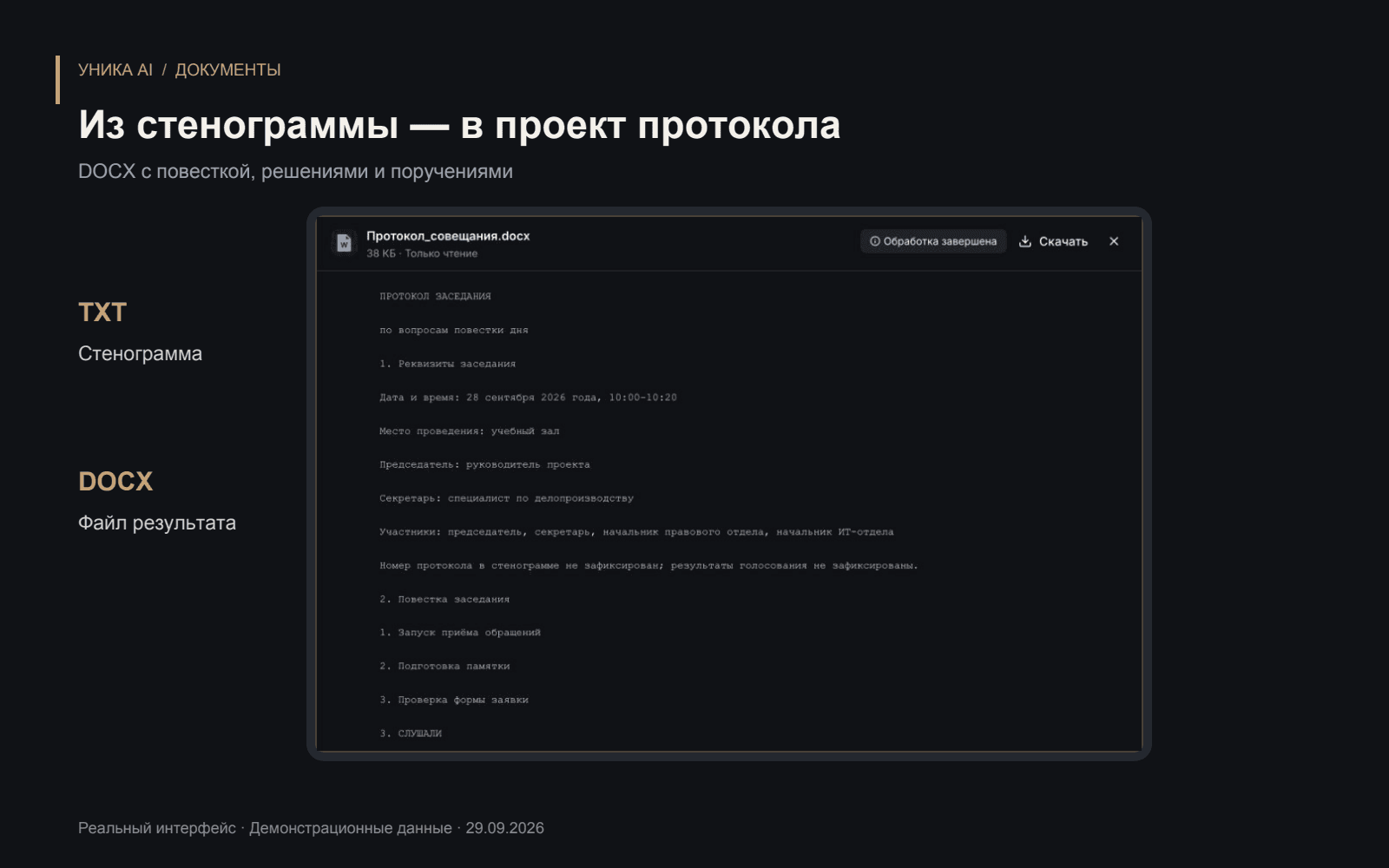Click the Участники line
The height and width of the screenshot is (868, 1389).
(636, 532)
